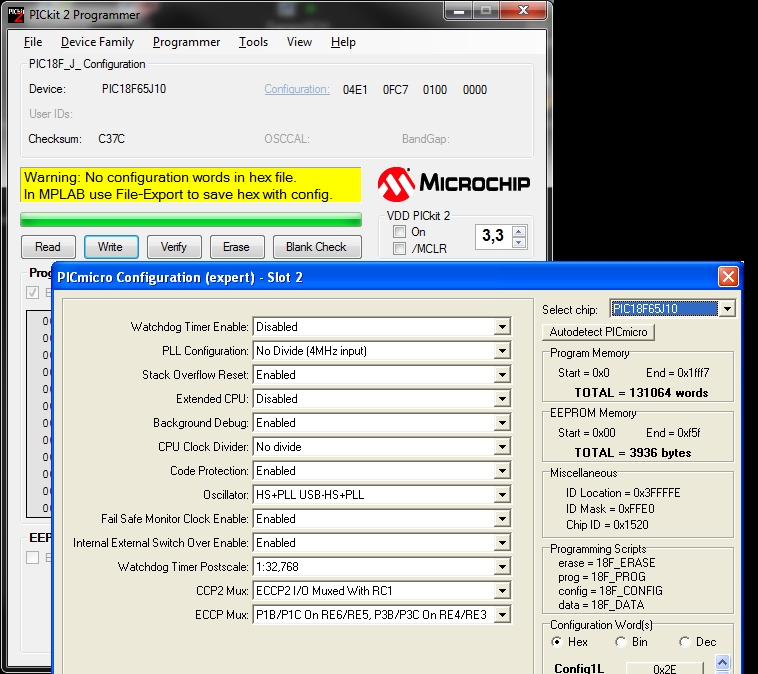Open the View menu
758x674 pixels.
[299, 42]
